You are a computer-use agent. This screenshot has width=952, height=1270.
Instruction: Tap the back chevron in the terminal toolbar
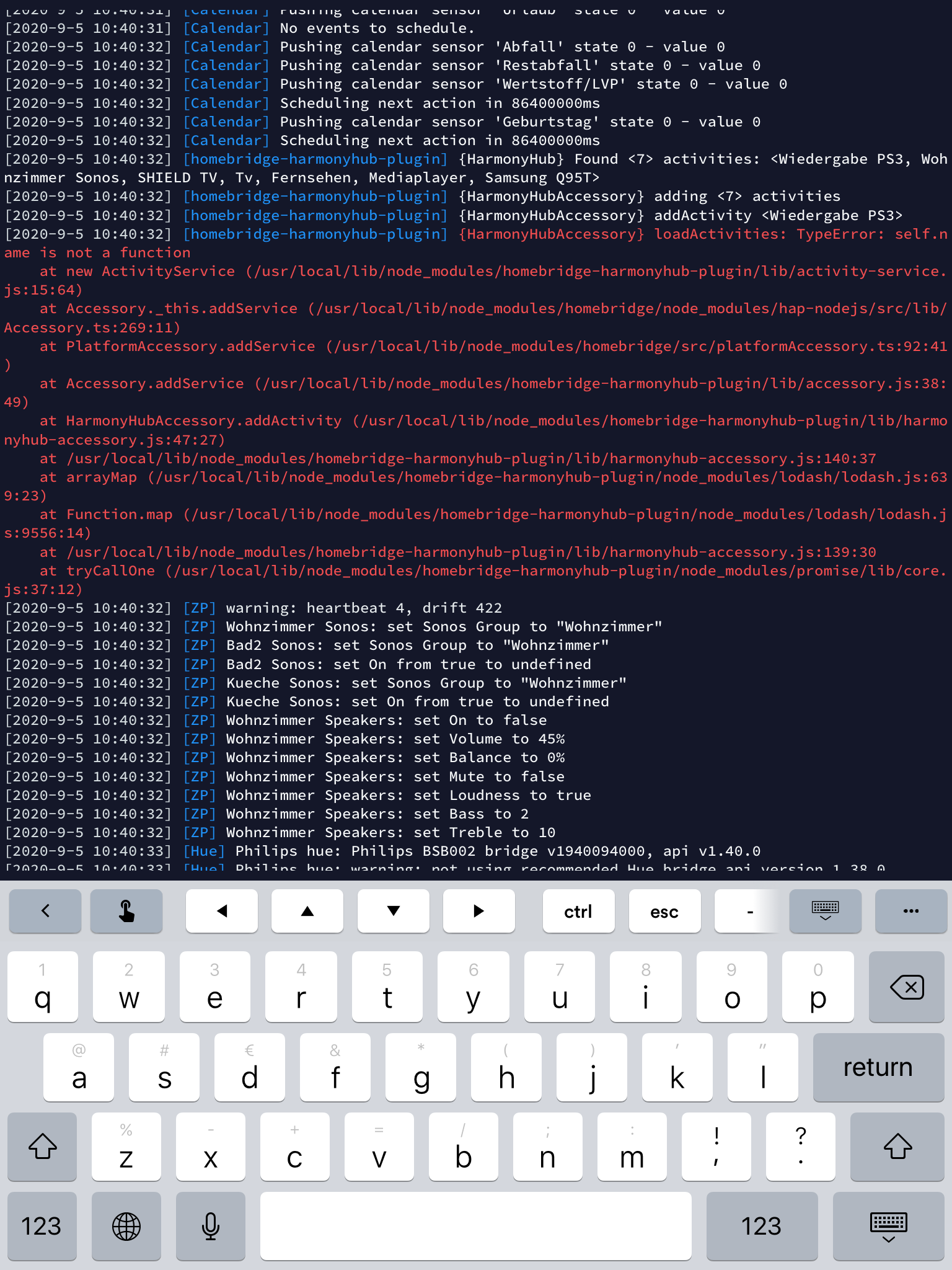click(45, 911)
